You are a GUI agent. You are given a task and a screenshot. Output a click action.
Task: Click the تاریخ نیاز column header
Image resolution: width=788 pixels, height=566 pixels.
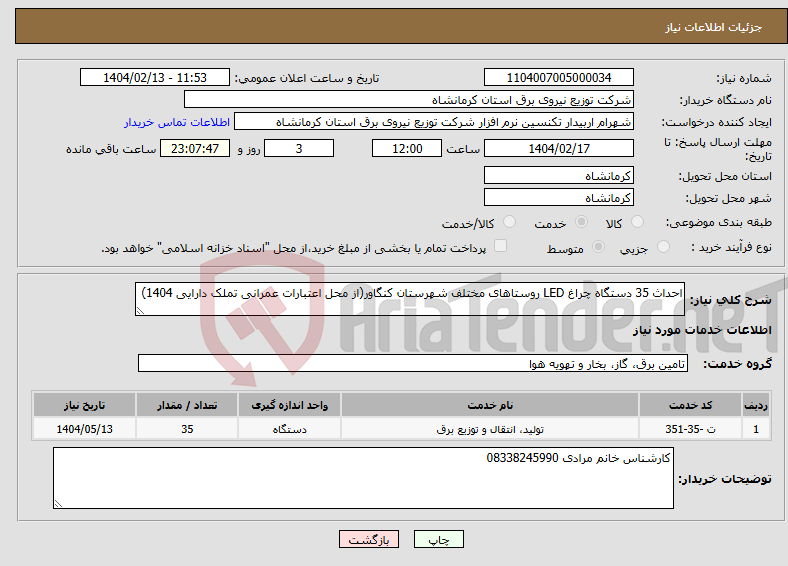84,405
